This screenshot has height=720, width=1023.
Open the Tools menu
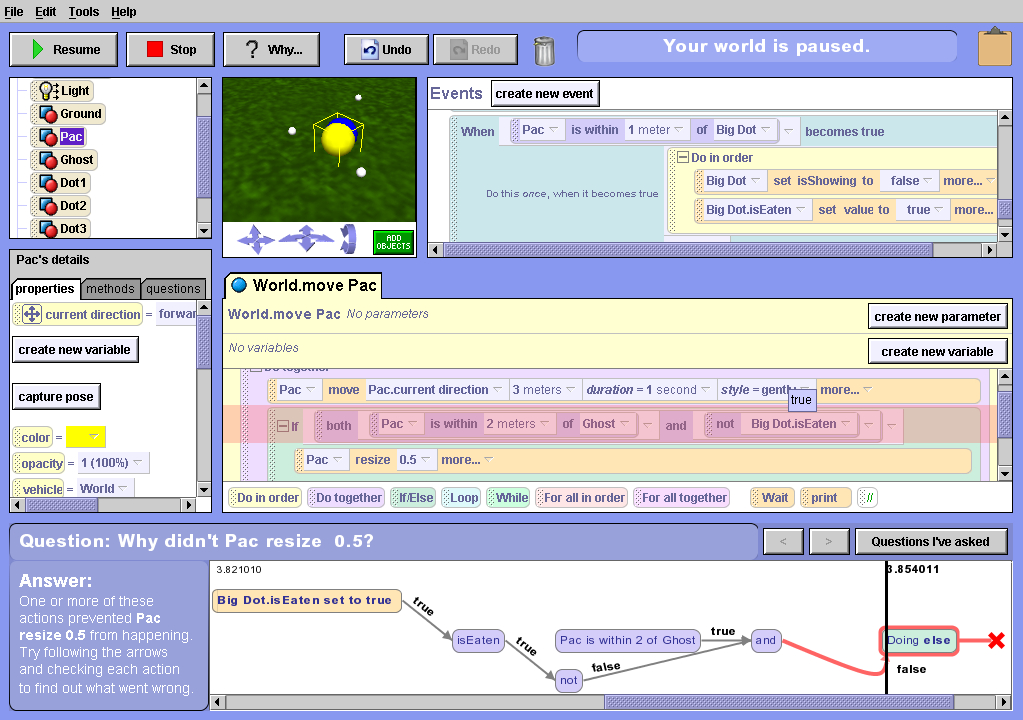83,11
